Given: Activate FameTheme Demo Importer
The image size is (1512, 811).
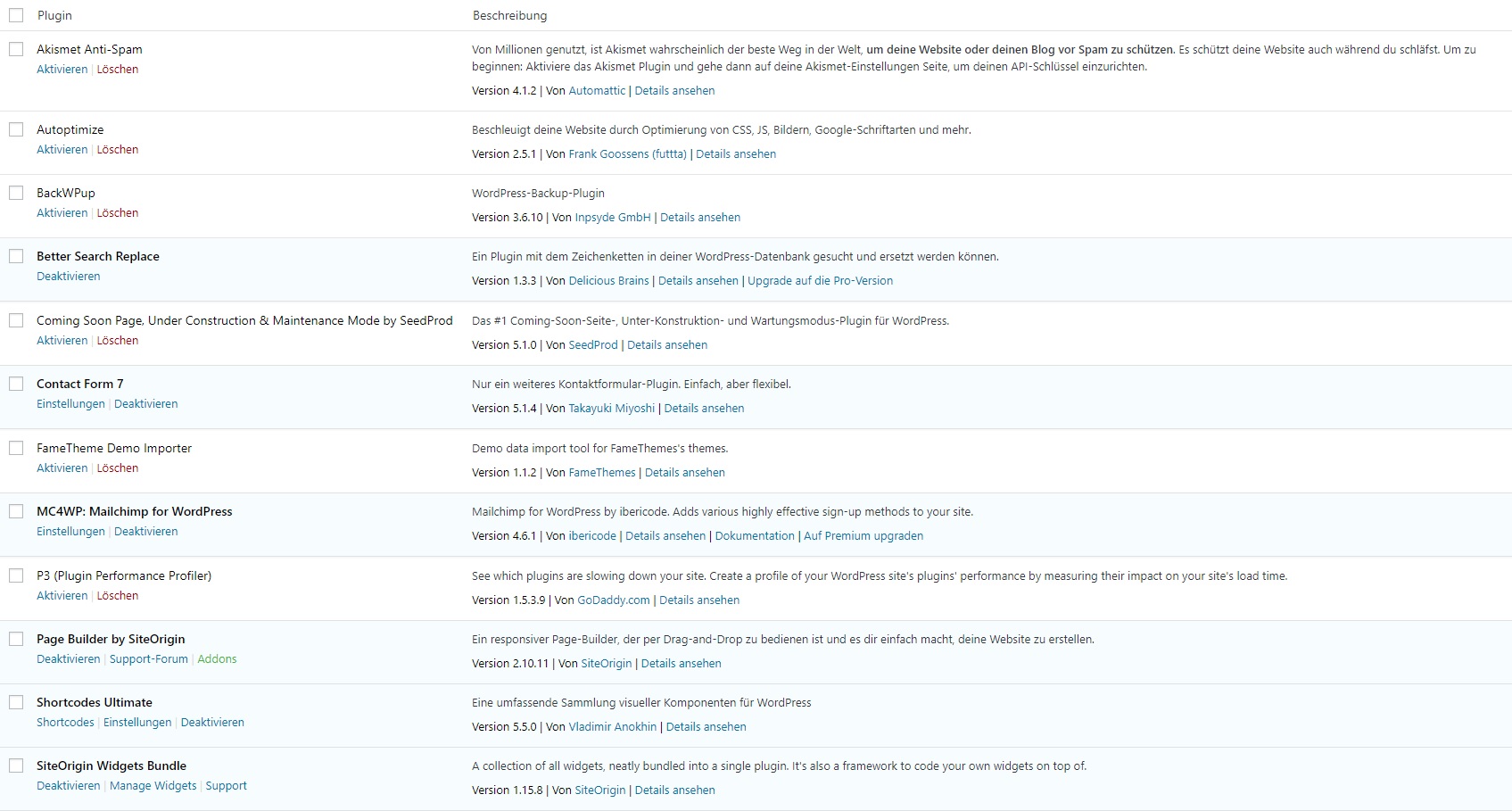Looking at the screenshot, I should point(62,468).
